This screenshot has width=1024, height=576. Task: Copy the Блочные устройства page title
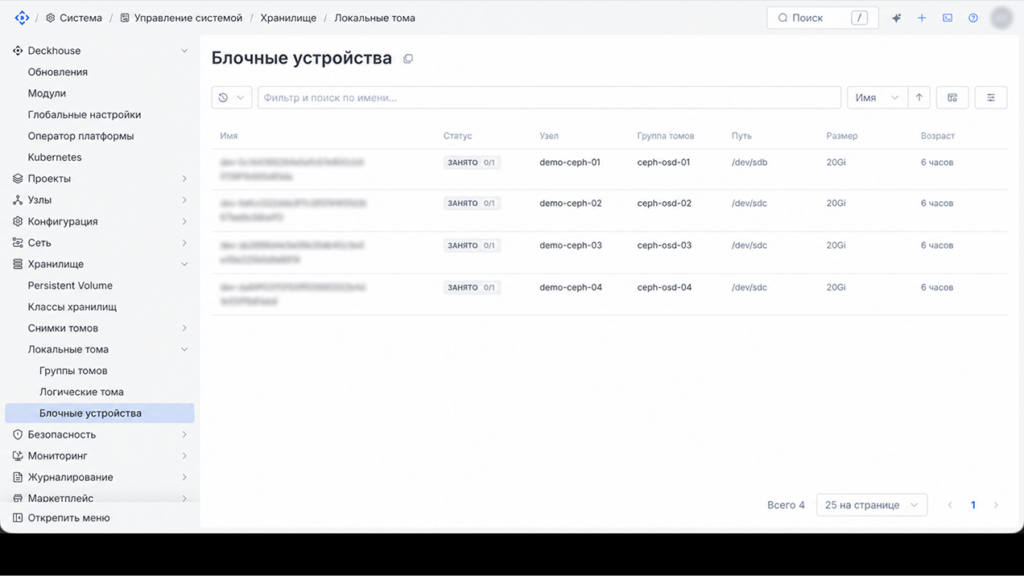pos(408,59)
